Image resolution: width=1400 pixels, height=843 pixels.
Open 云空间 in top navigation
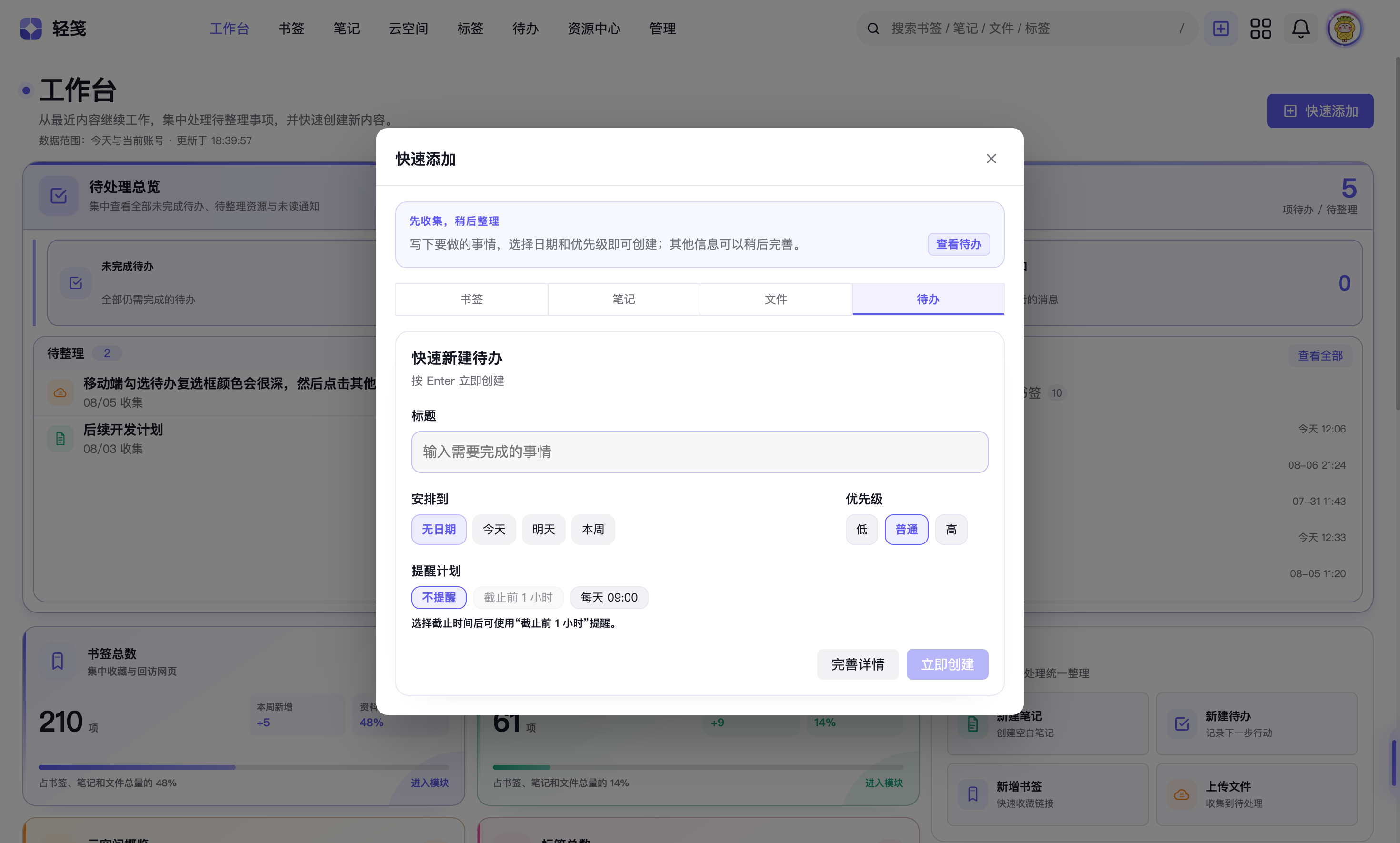(x=409, y=29)
